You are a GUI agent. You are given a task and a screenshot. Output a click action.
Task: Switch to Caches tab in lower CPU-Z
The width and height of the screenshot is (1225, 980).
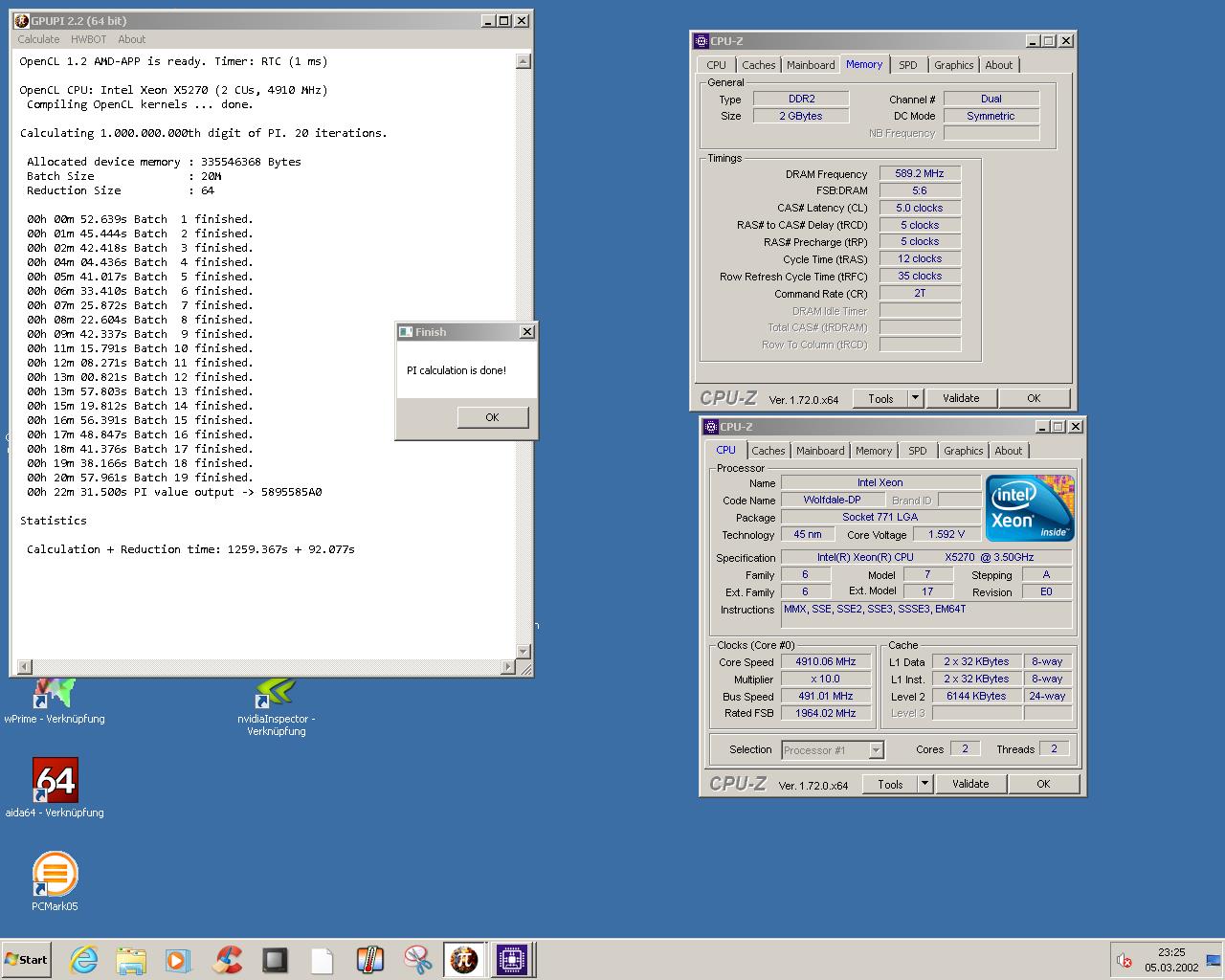[x=768, y=451]
